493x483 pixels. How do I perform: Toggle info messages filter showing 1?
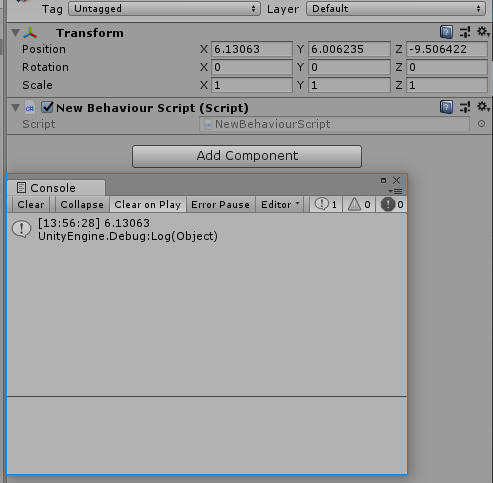(x=326, y=204)
